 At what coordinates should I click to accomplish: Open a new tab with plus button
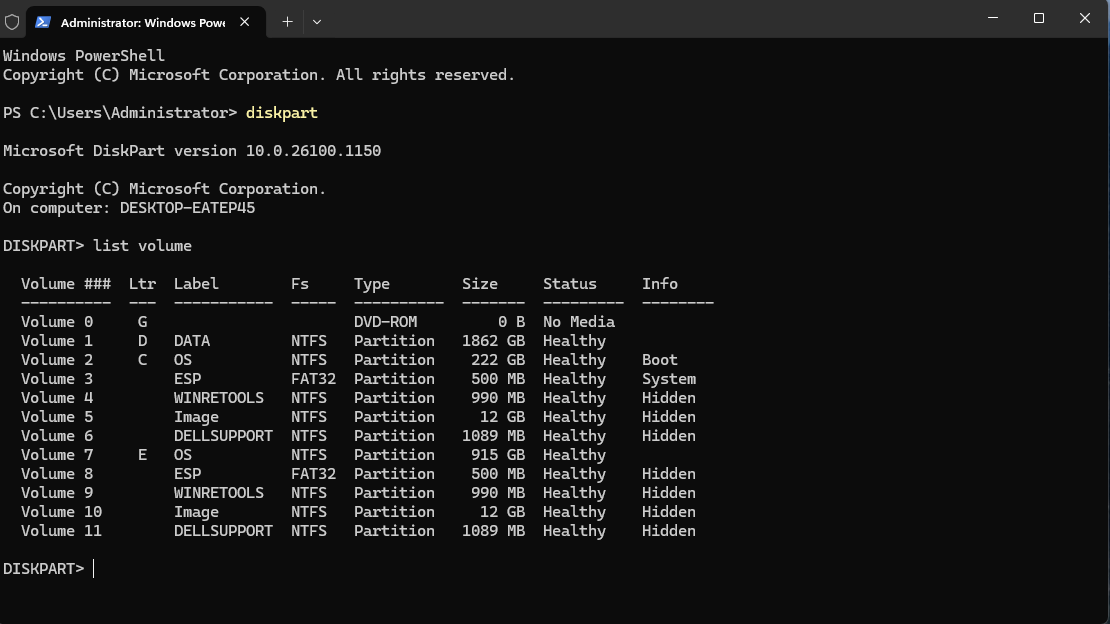coord(287,22)
